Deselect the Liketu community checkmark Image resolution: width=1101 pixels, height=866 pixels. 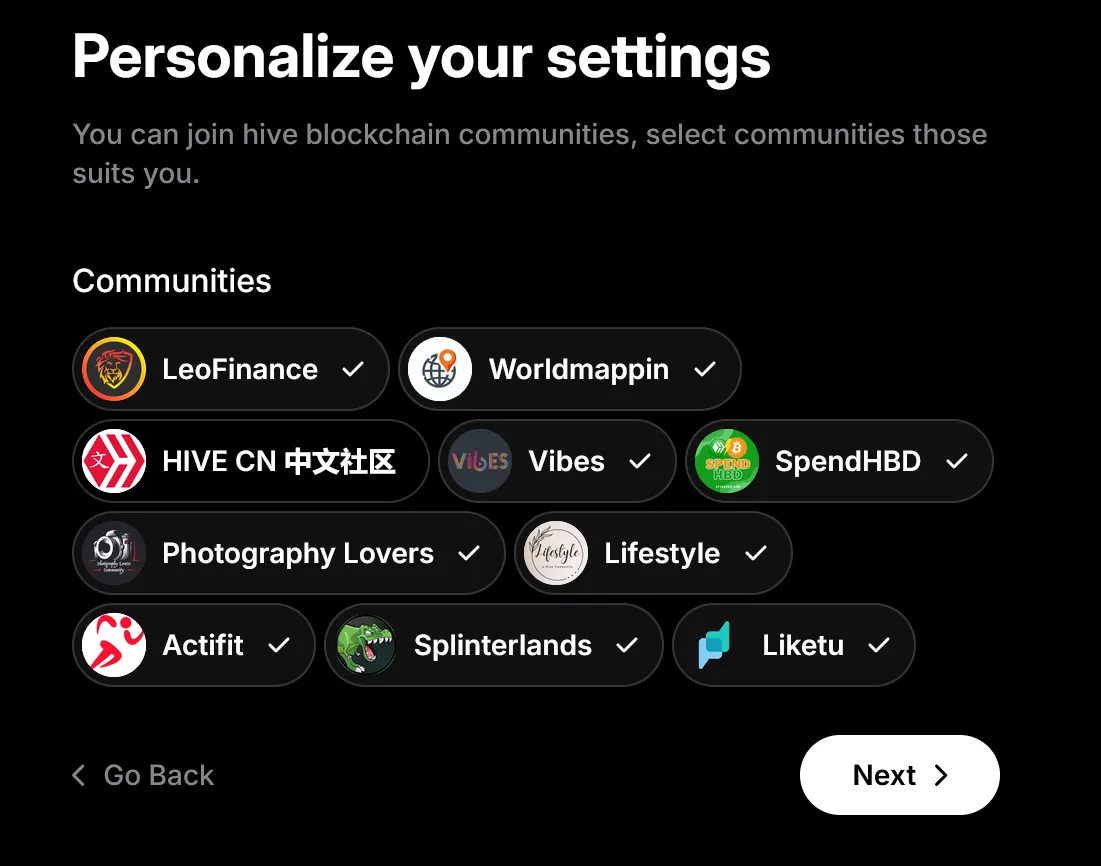pos(879,645)
